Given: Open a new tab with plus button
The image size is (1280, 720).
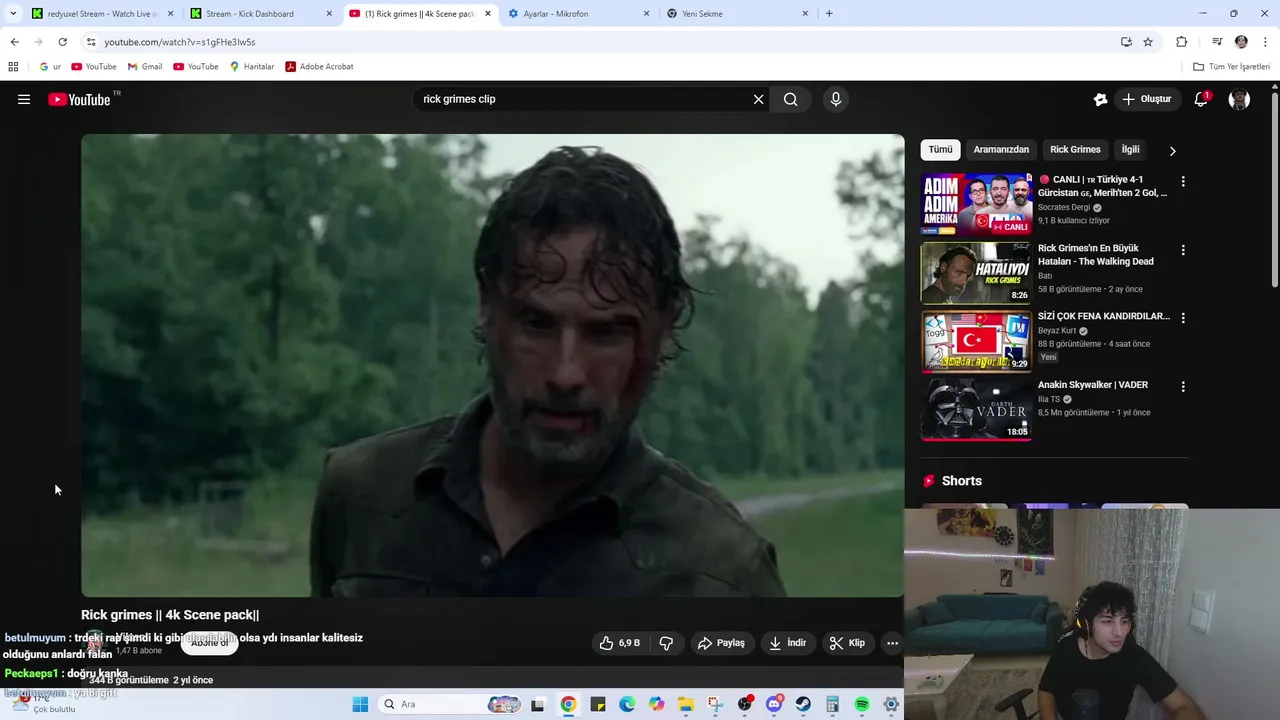Looking at the screenshot, I should pos(829,14).
